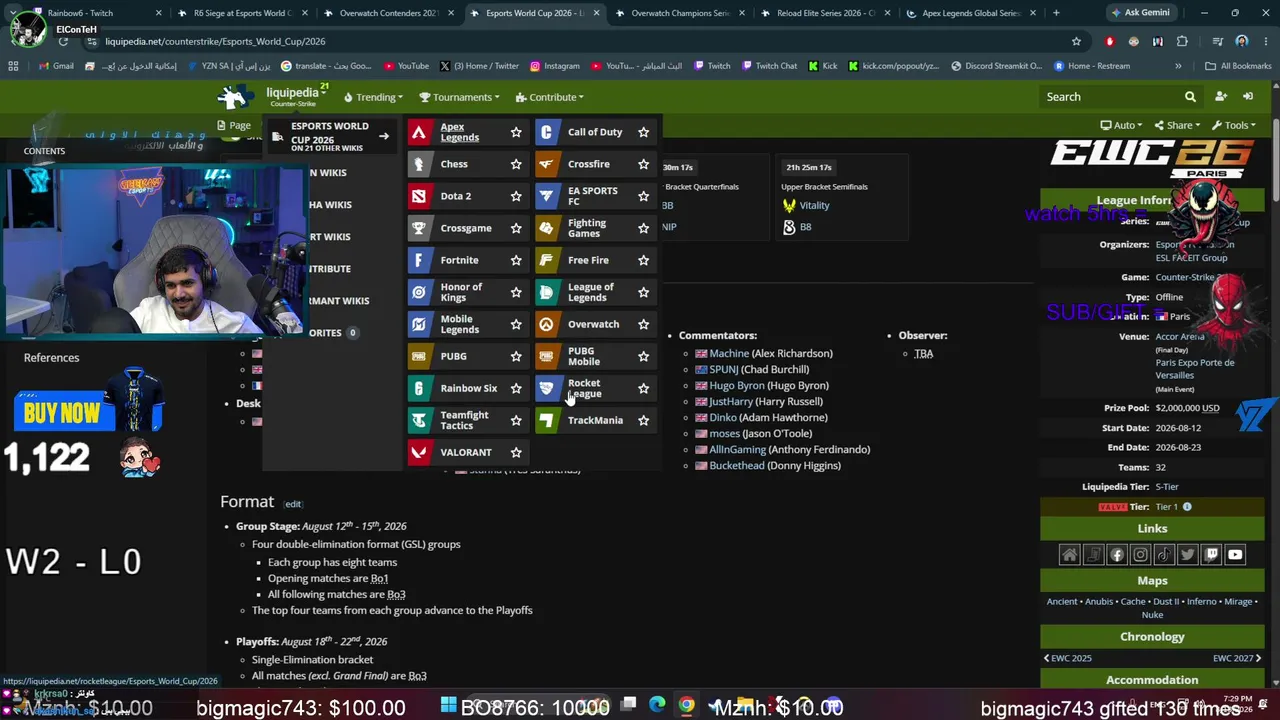The width and height of the screenshot is (1280, 720).
Task: Open the Ancient map link
Action: pyautogui.click(x=1062, y=602)
